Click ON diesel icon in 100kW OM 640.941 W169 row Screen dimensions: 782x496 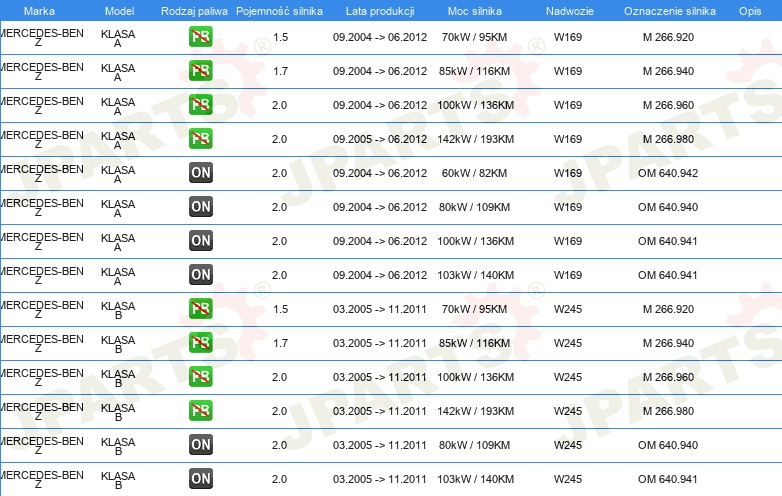[x=200, y=240]
